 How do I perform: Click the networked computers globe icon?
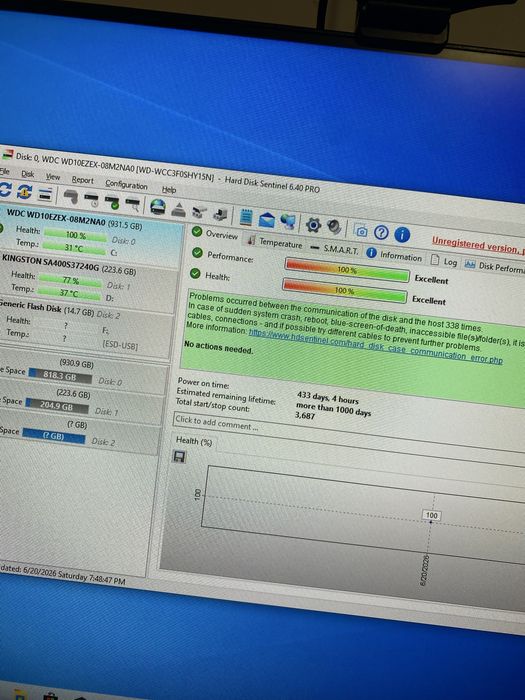[x=288, y=221]
